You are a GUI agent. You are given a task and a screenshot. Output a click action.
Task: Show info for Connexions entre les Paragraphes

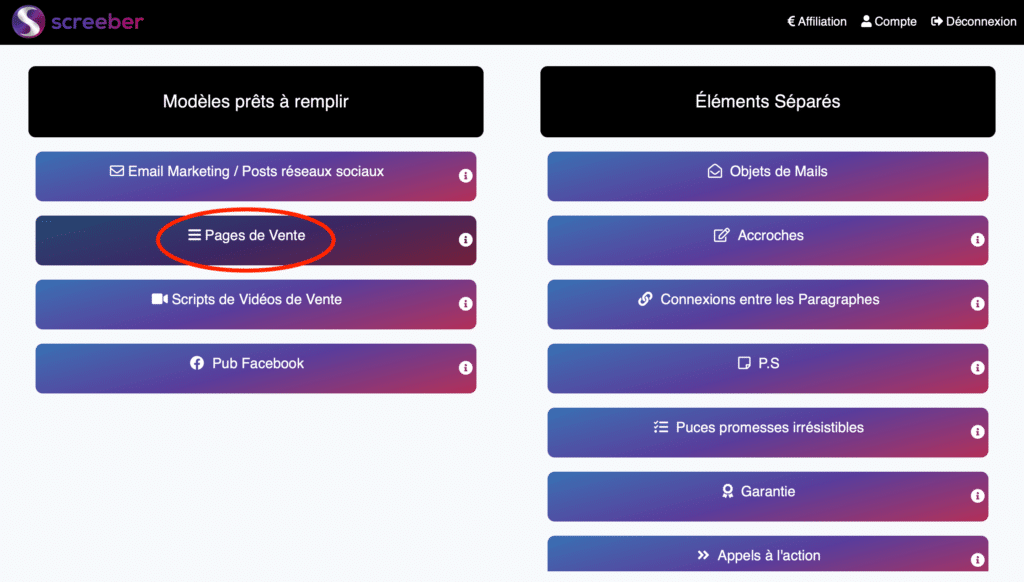(x=977, y=304)
